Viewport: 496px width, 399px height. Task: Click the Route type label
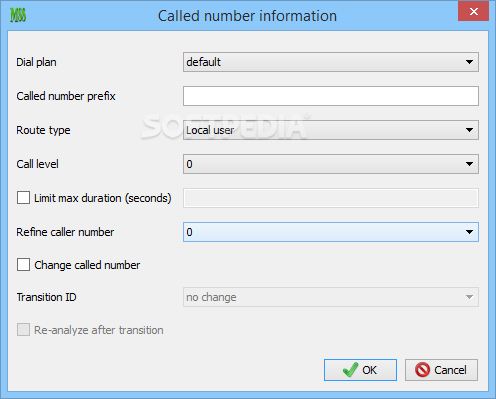pyautogui.click(x=43, y=130)
